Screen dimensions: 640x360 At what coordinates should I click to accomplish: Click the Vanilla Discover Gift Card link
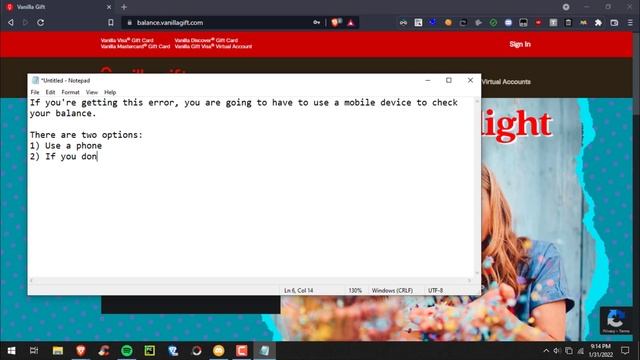(206, 40)
